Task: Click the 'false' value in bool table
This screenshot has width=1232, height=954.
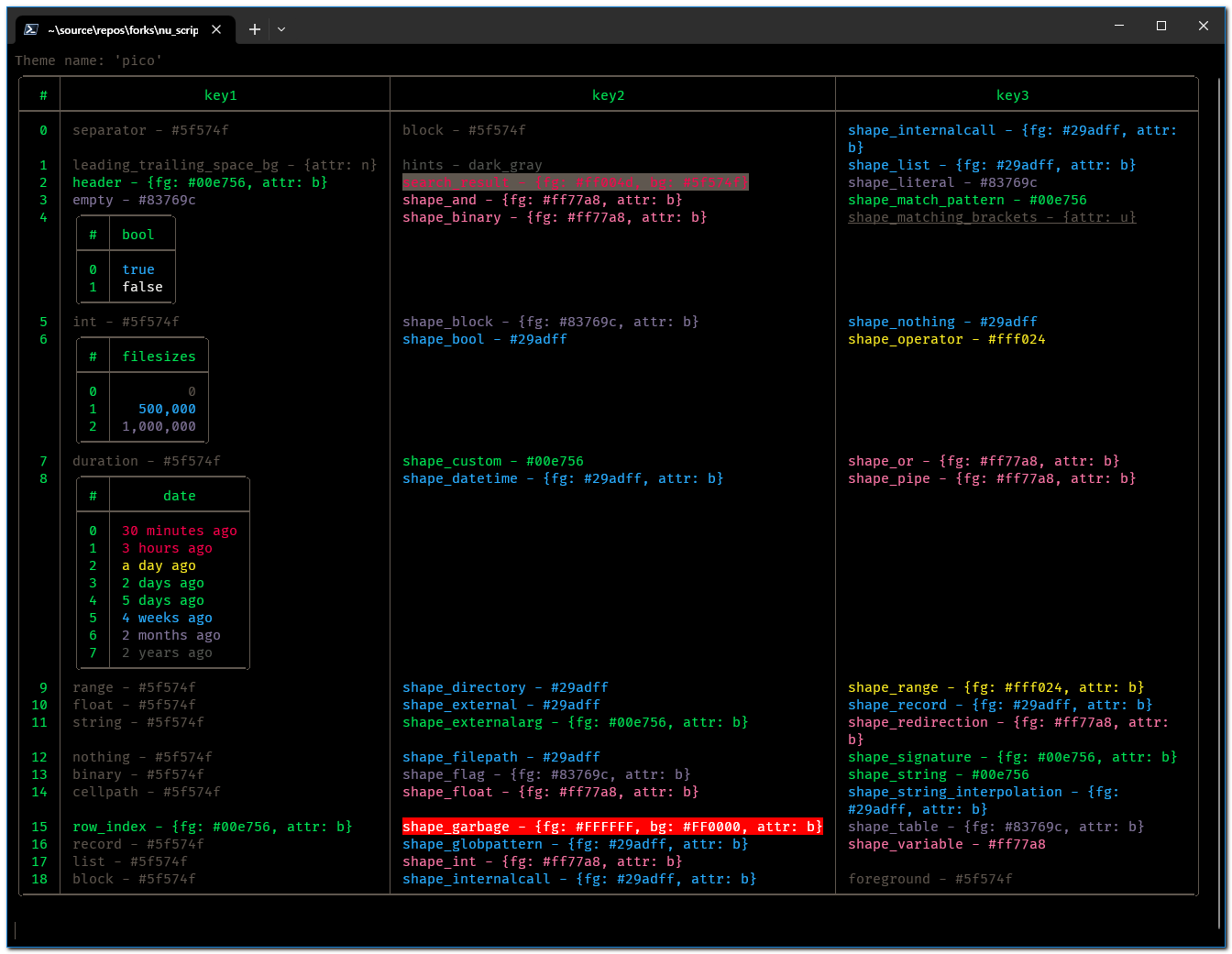Action: [142, 287]
